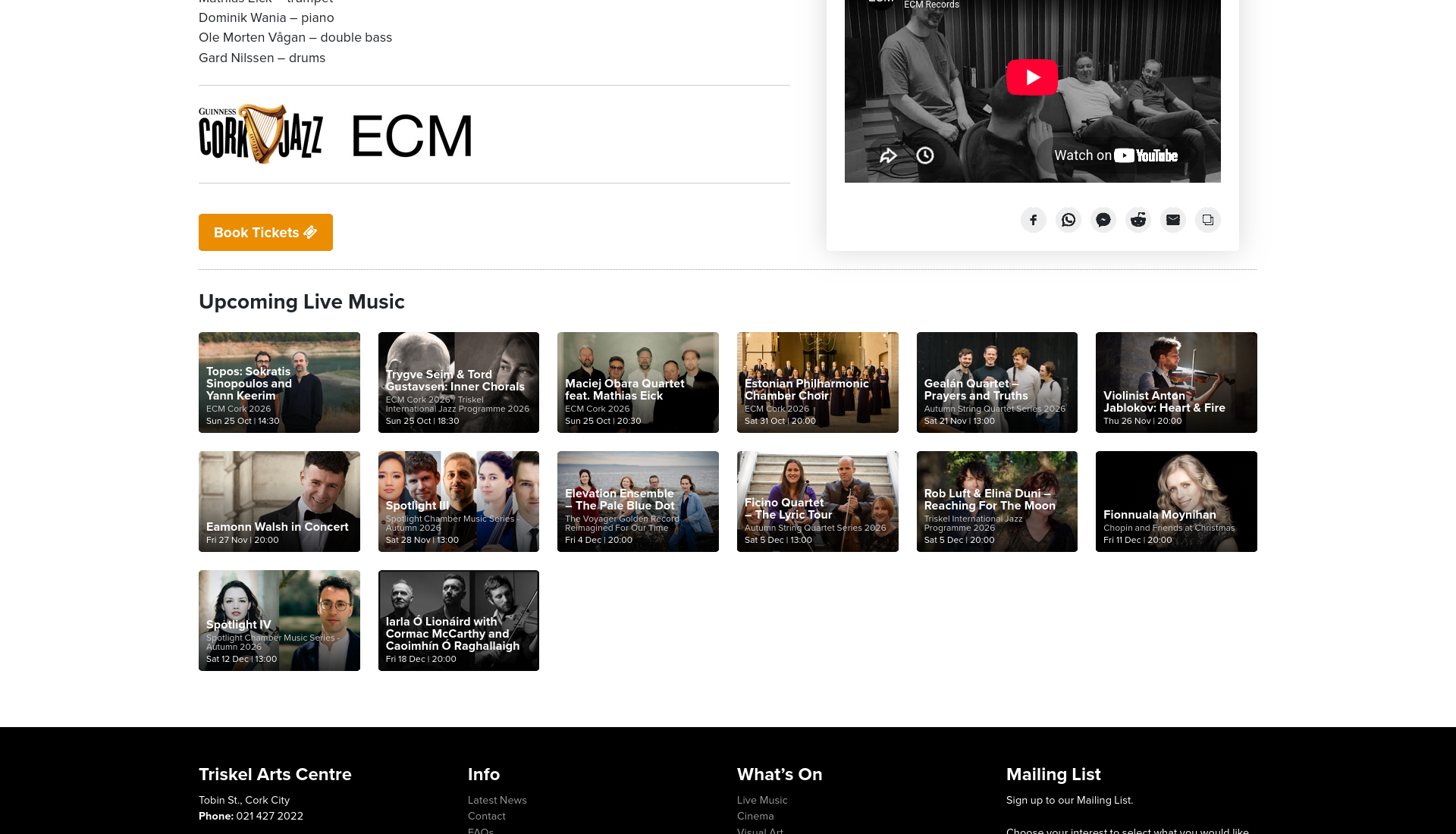Click the YouTube share arrow icon

888,155
